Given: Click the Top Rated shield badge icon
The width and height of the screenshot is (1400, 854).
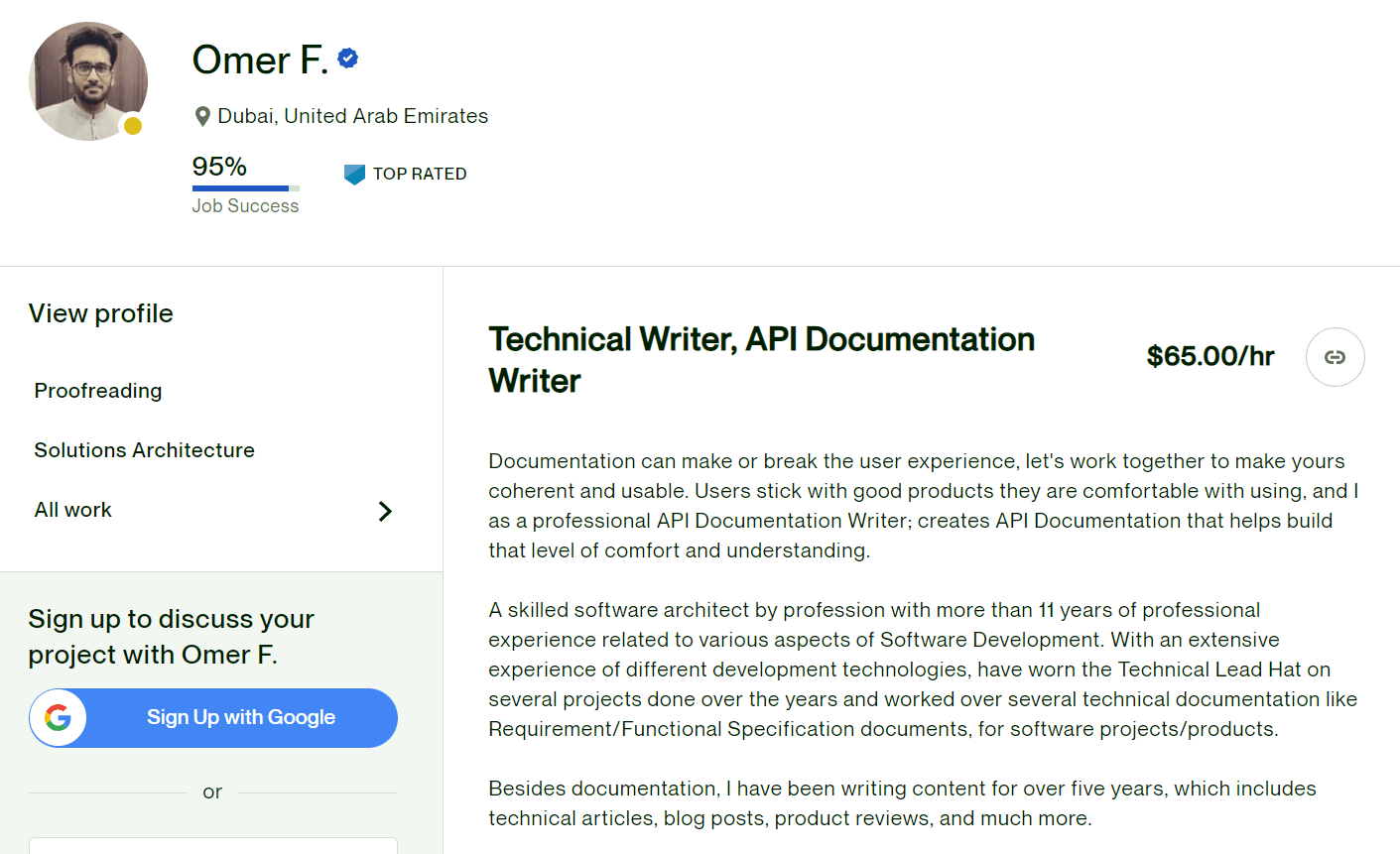Looking at the screenshot, I should pyautogui.click(x=354, y=175).
